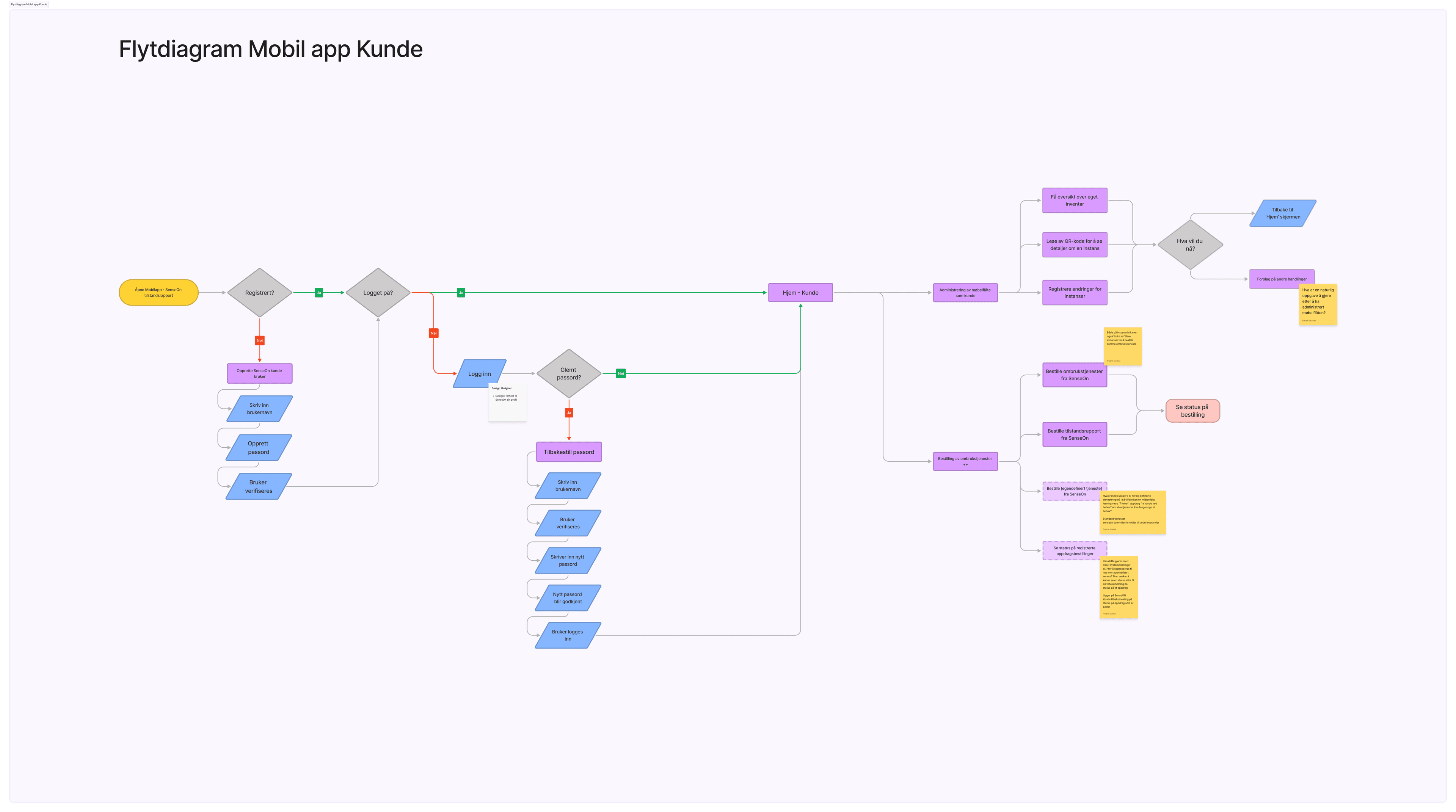This screenshot has height=812, width=1456.
Task: Select the dashed 'Bestille [egendefinert tjeneste] fra SenseOn' box
Action: click(x=1075, y=491)
